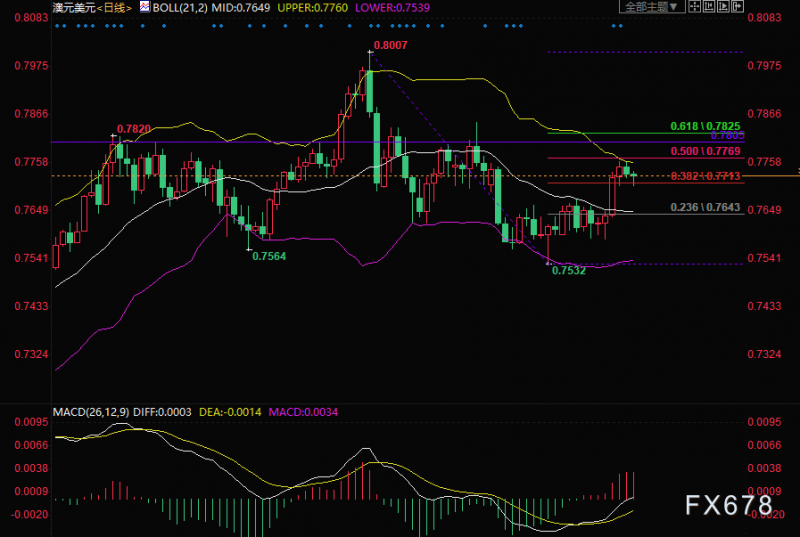This screenshot has height=537, width=800.
Task: Click the 0.7820 peak price marker
Action: (134, 129)
